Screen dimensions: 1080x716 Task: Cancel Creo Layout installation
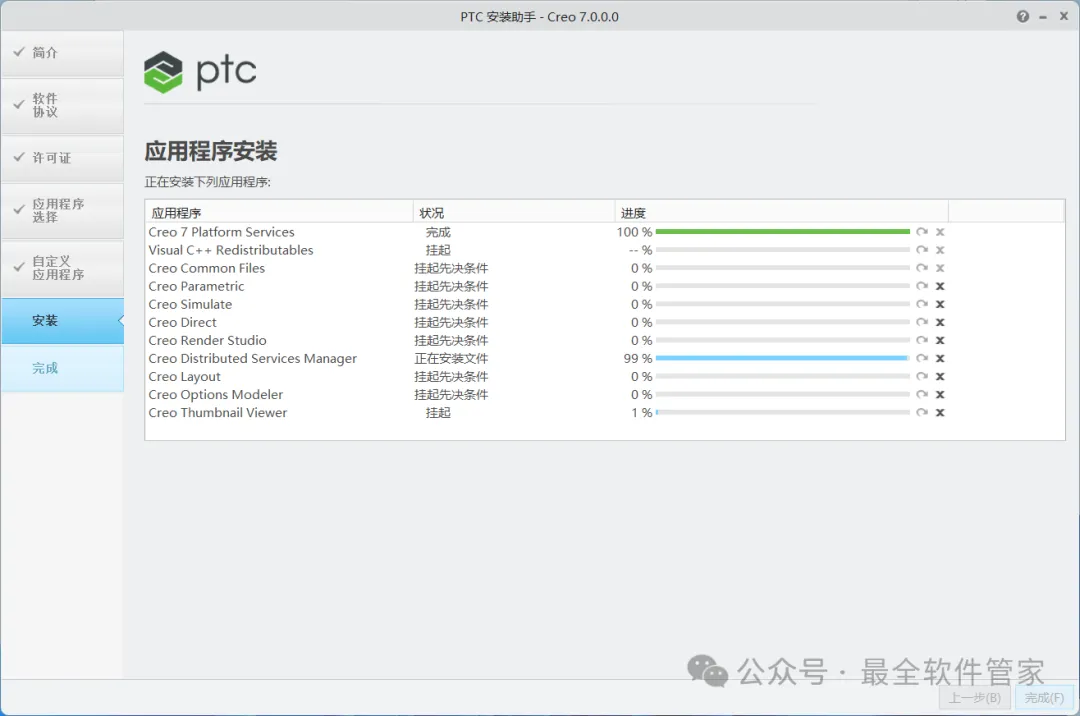click(x=940, y=377)
